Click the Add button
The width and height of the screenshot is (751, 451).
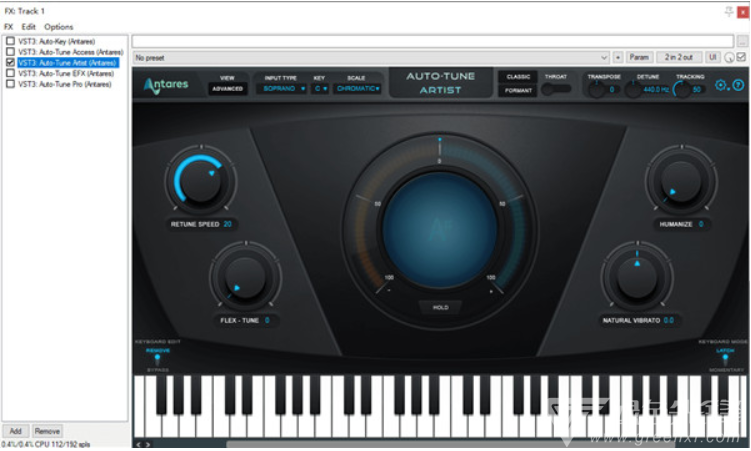pyautogui.click(x=15, y=431)
